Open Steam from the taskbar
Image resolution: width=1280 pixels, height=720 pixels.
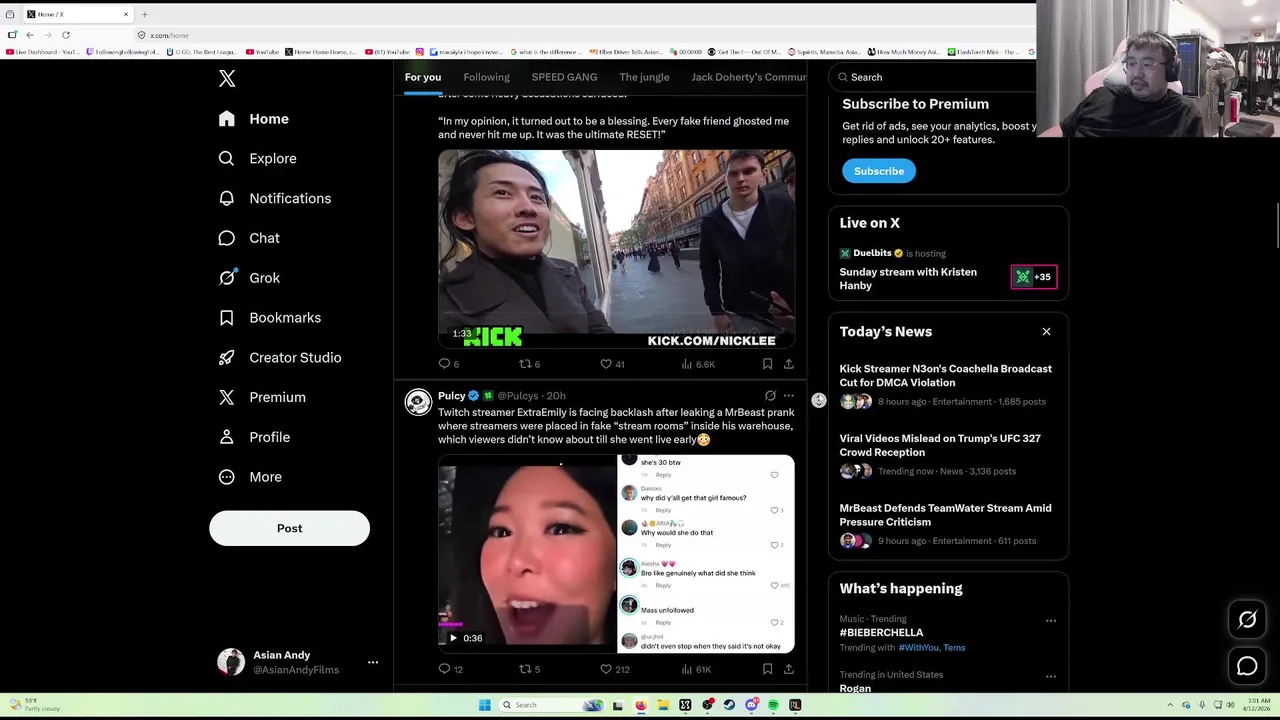729,705
